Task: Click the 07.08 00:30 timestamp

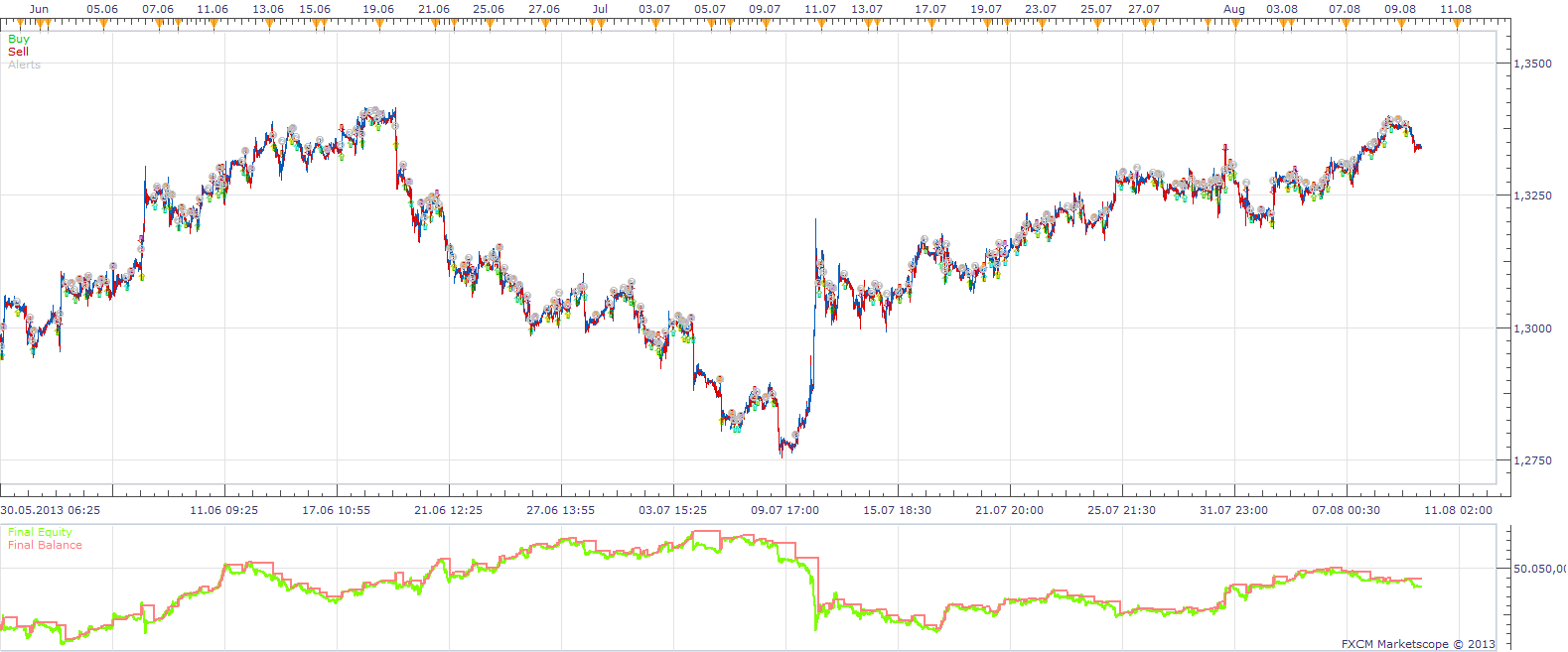Action: (1347, 510)
